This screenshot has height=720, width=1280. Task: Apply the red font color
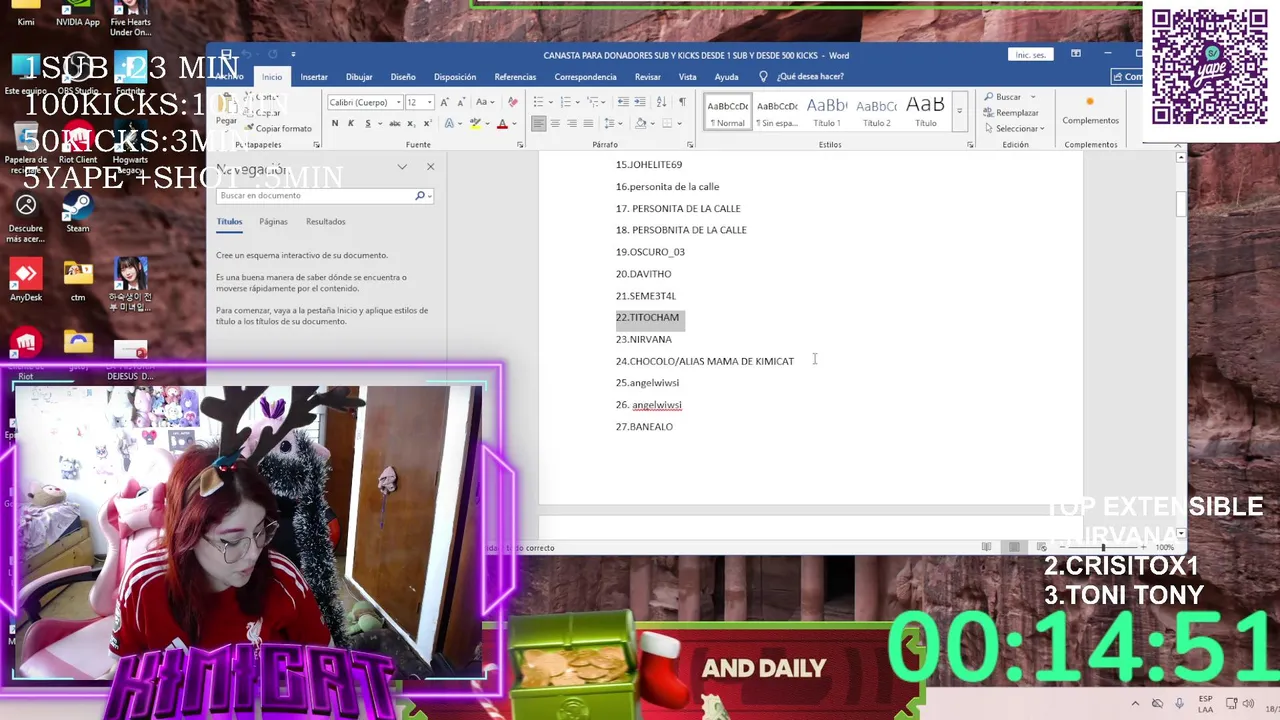point(502,123)
